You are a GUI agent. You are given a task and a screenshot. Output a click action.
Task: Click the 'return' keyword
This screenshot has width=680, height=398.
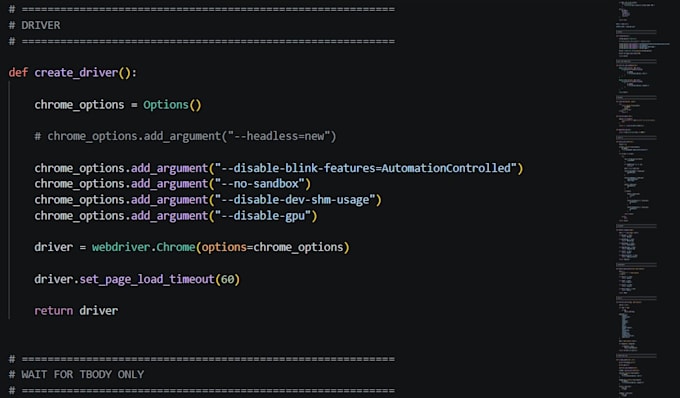coord(54,311)
